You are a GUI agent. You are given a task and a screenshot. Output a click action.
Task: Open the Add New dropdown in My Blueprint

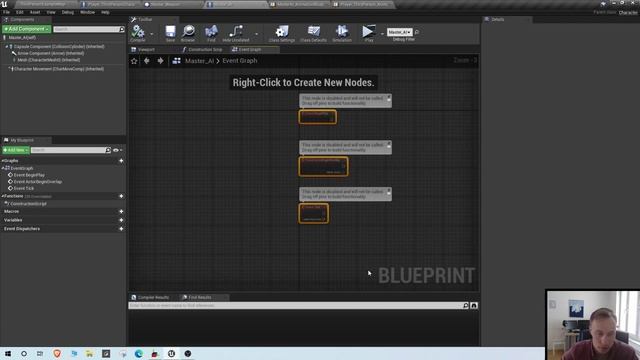click(x=16, y=150)
